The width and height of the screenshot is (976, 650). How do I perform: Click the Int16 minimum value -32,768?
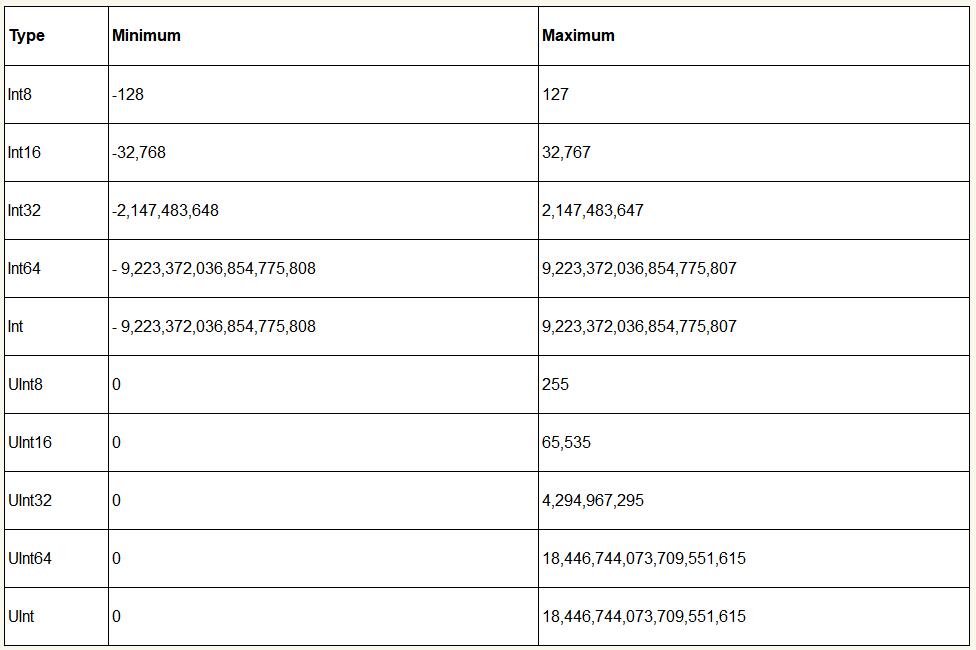[x=139, y=152]
